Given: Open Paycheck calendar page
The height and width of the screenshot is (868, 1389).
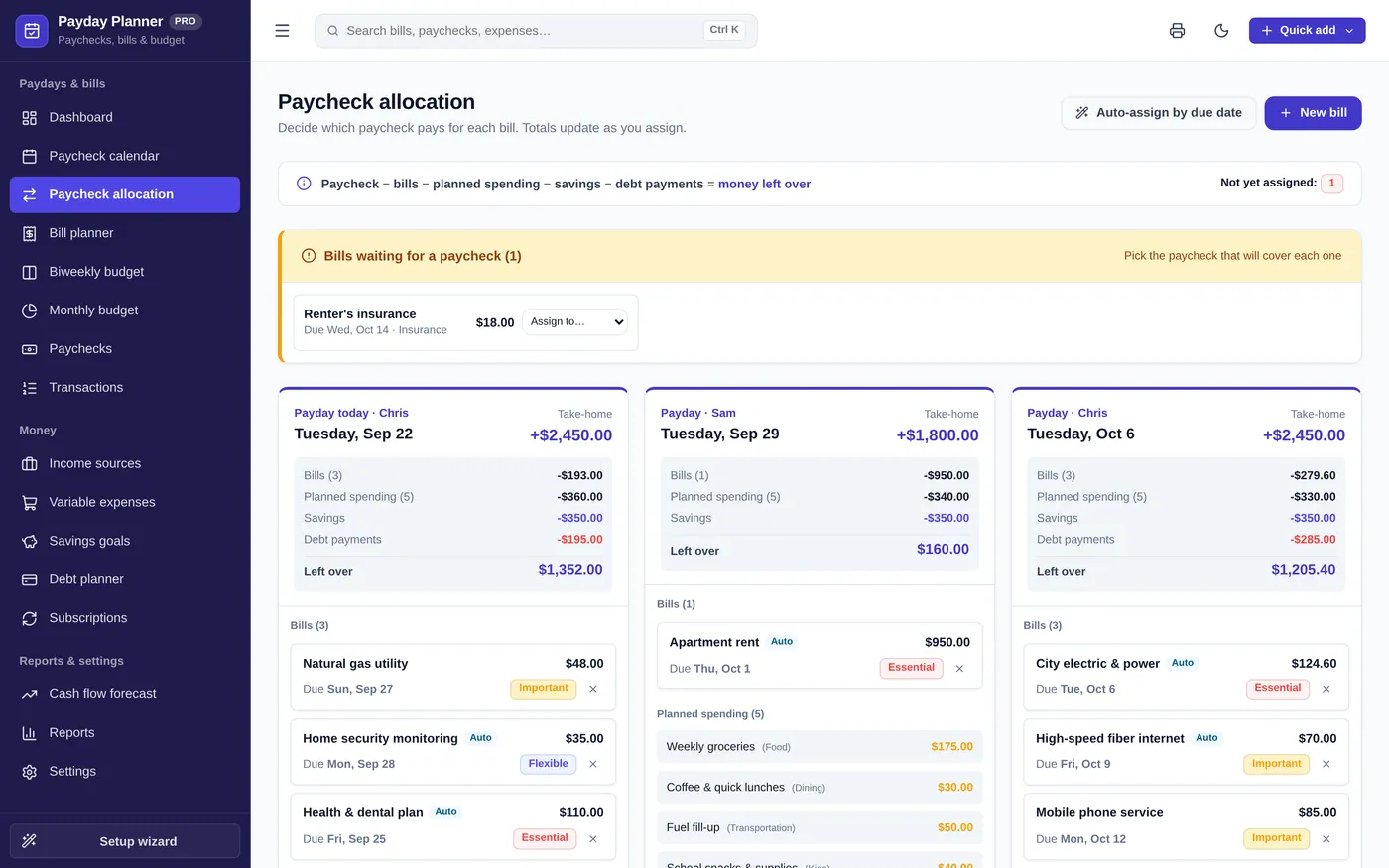Looking at the screenshot, I should (125, 156).
